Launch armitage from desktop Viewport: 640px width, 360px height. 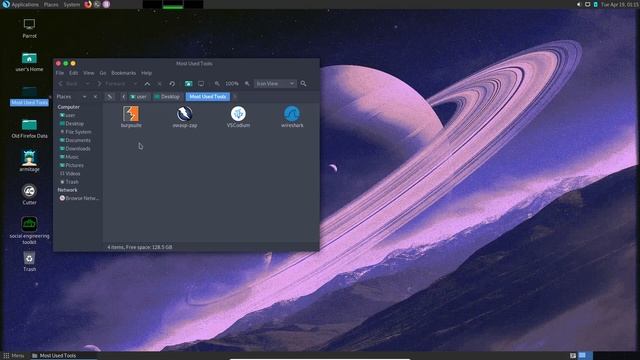(x=29, y=161)
